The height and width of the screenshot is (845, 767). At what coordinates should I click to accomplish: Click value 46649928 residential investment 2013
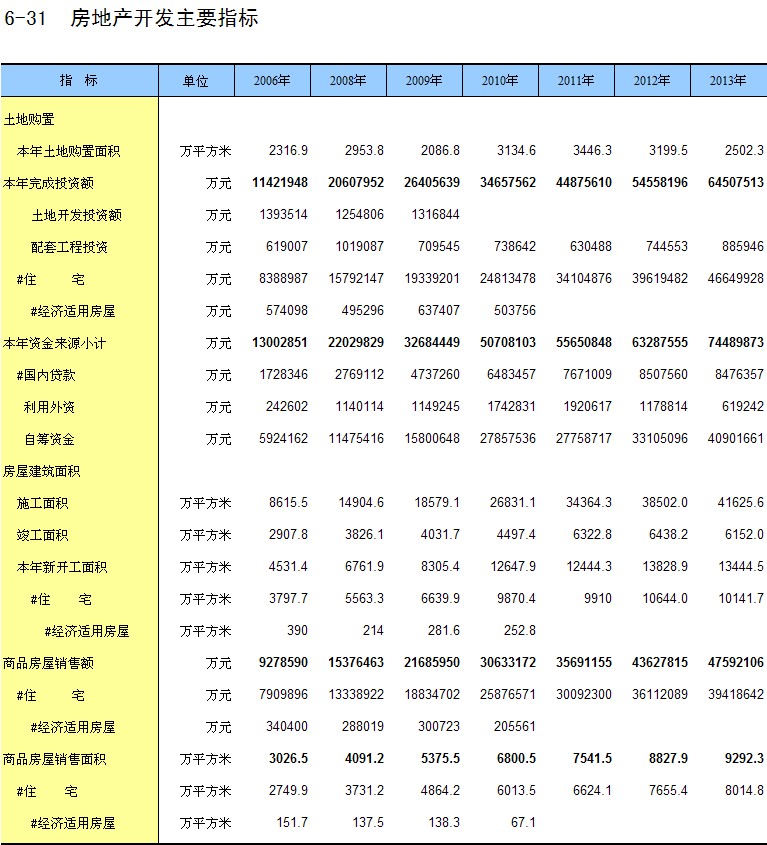tap(736, 279)
